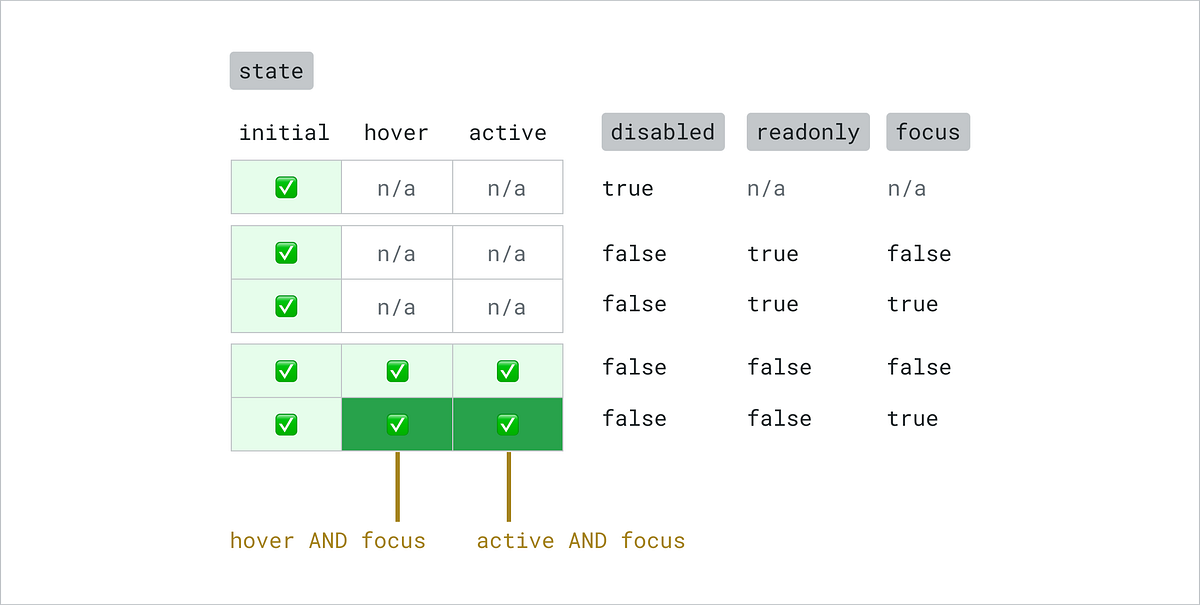The width and height of the screenshot is (1200, 605).
Task: Click the initial column header
Action: pyautogui.click(x=284, y=133)
